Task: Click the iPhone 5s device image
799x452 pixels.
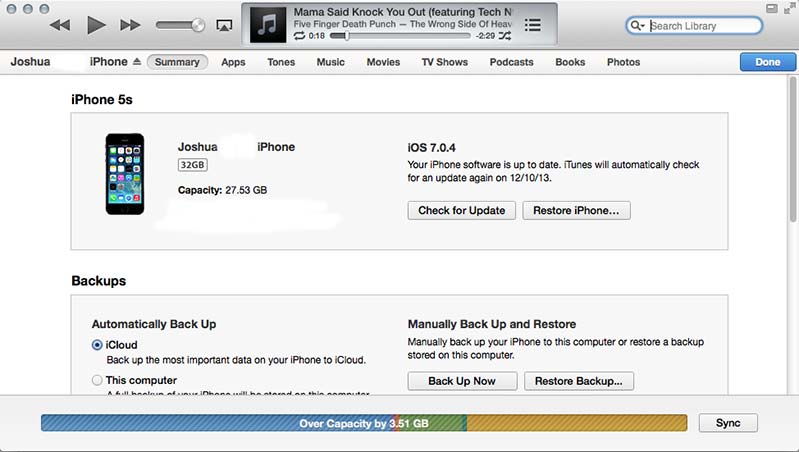Action: click(125, 174)
